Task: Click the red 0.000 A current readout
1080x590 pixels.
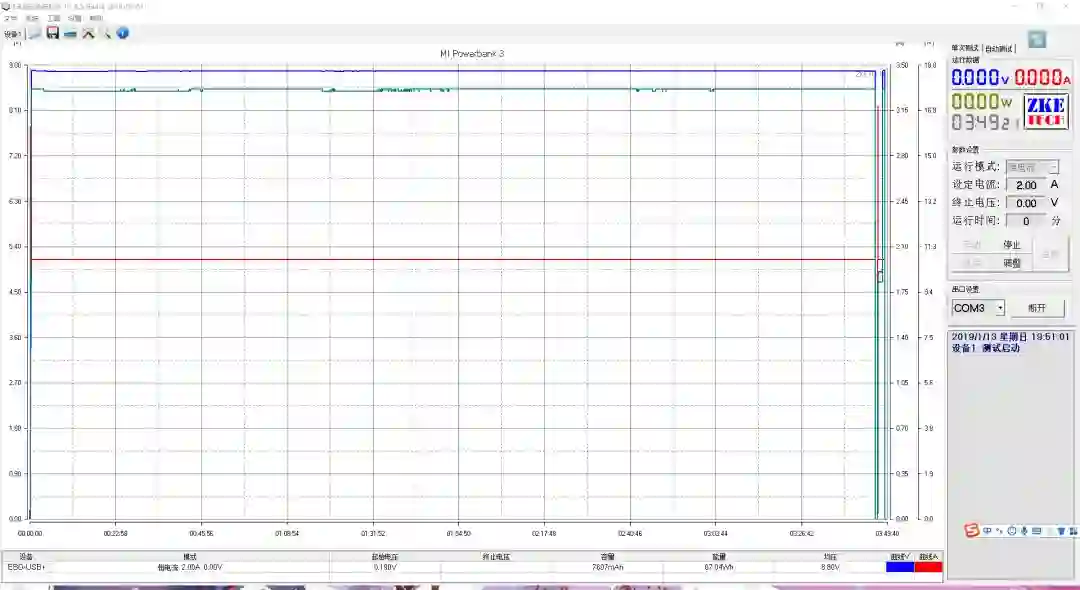Action: pyautogui.click(x=1042, y=78)
